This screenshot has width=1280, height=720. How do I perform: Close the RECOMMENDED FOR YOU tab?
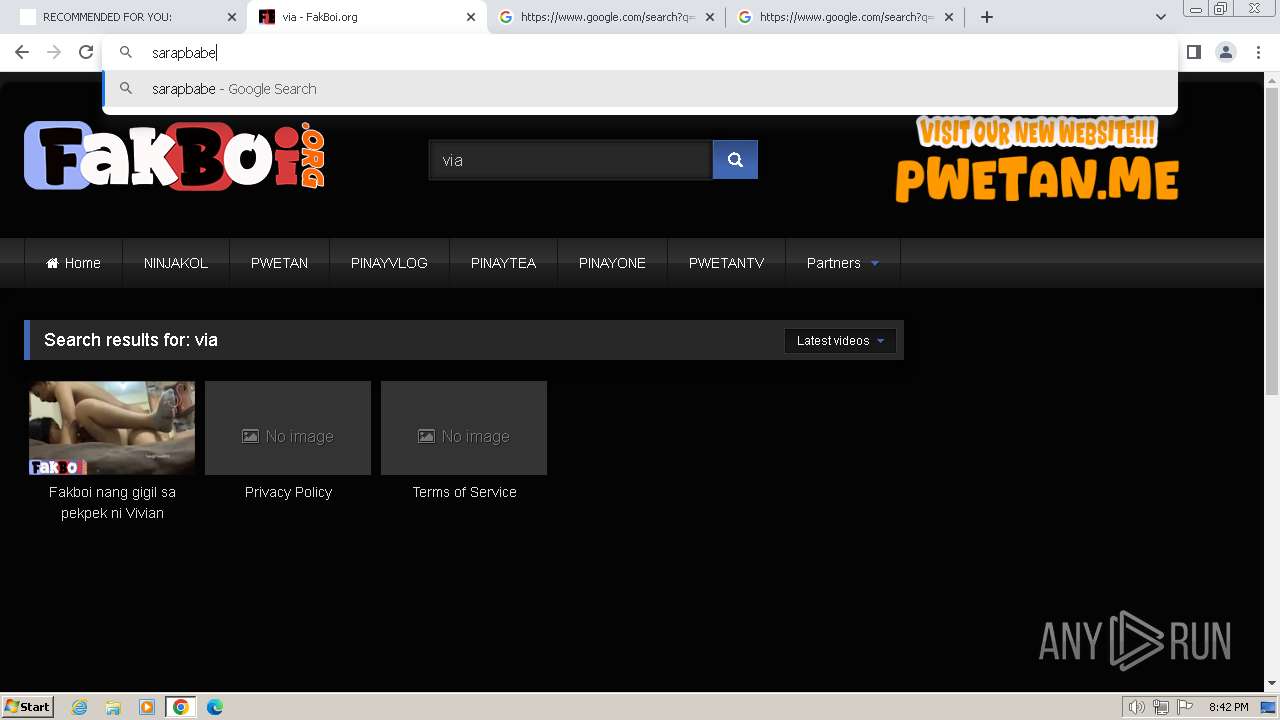click(232, 17)
